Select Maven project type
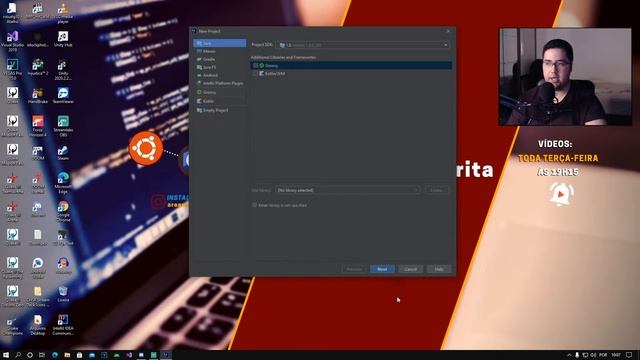 click(x=220, y=51)
